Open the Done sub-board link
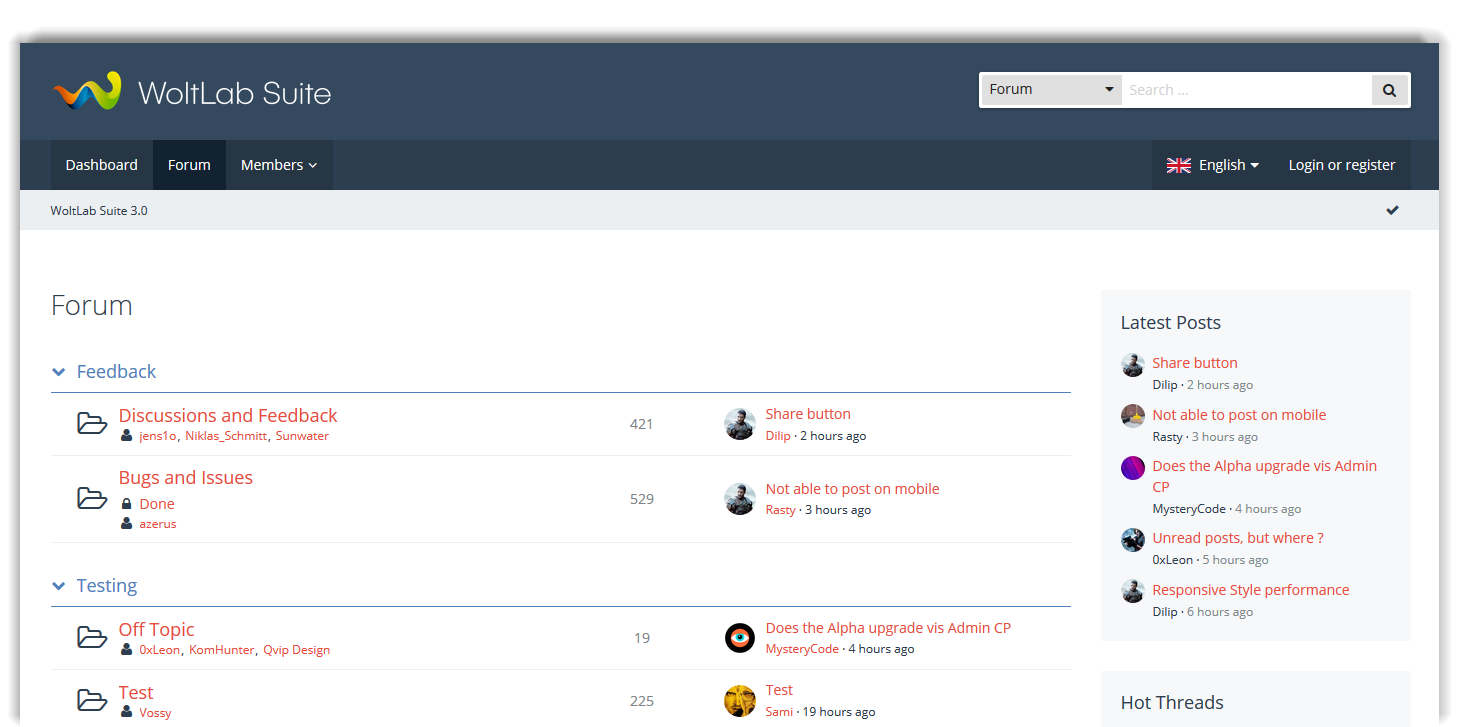 coord(157,504)
